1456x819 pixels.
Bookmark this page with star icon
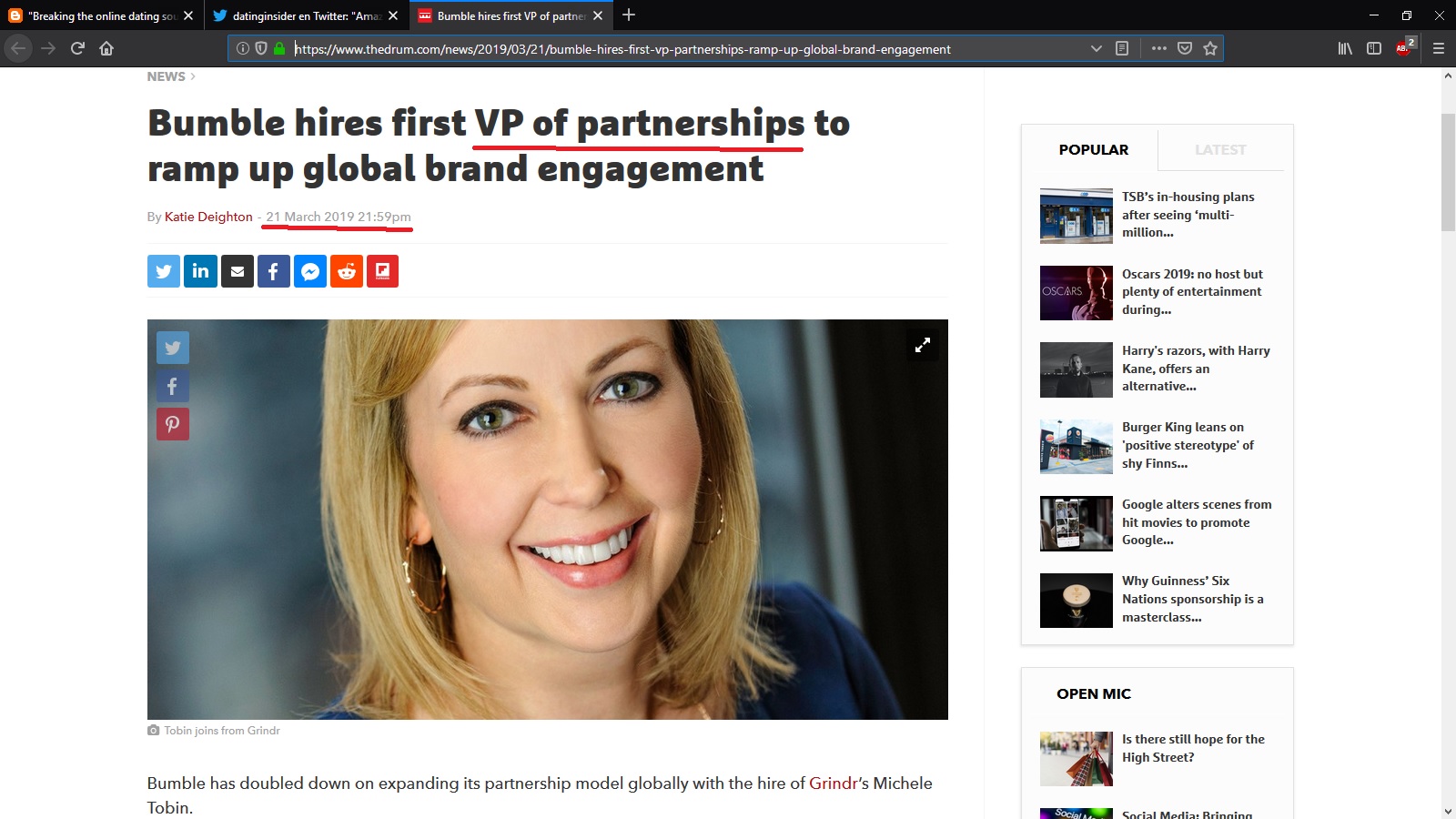(1210, 48)
